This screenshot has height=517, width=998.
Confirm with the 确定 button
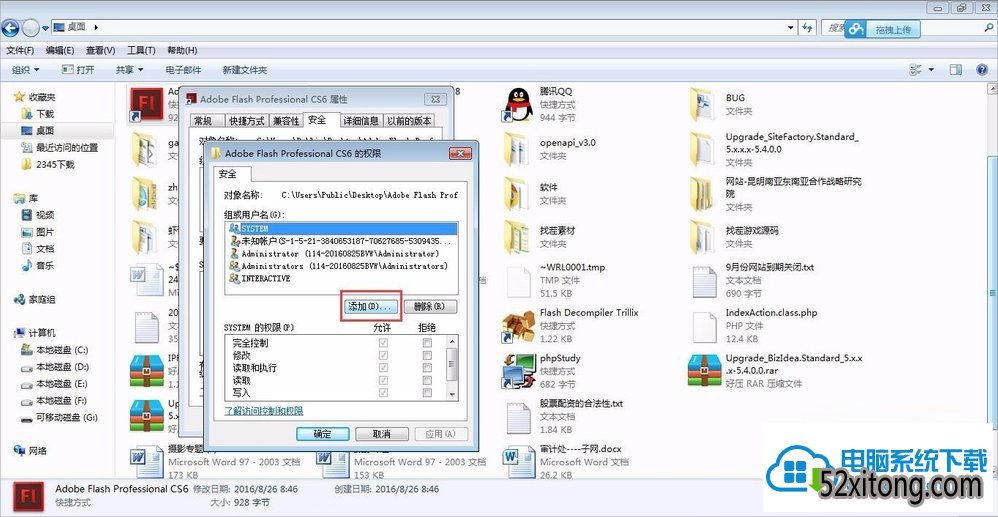tap(323, 434)
